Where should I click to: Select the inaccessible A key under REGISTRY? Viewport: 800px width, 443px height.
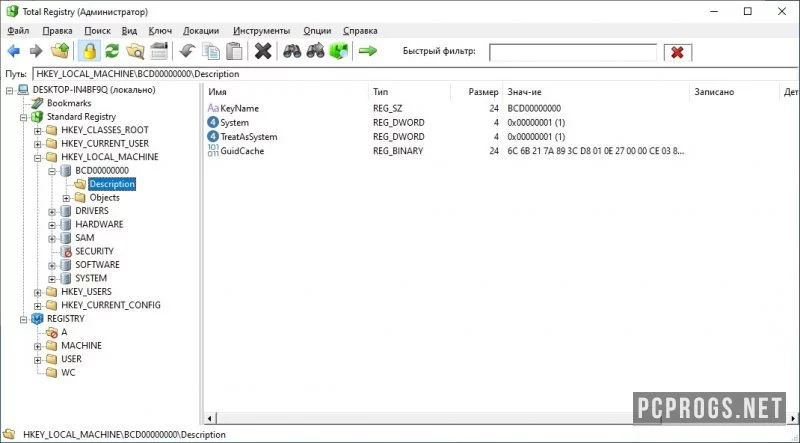coord(64,332)
